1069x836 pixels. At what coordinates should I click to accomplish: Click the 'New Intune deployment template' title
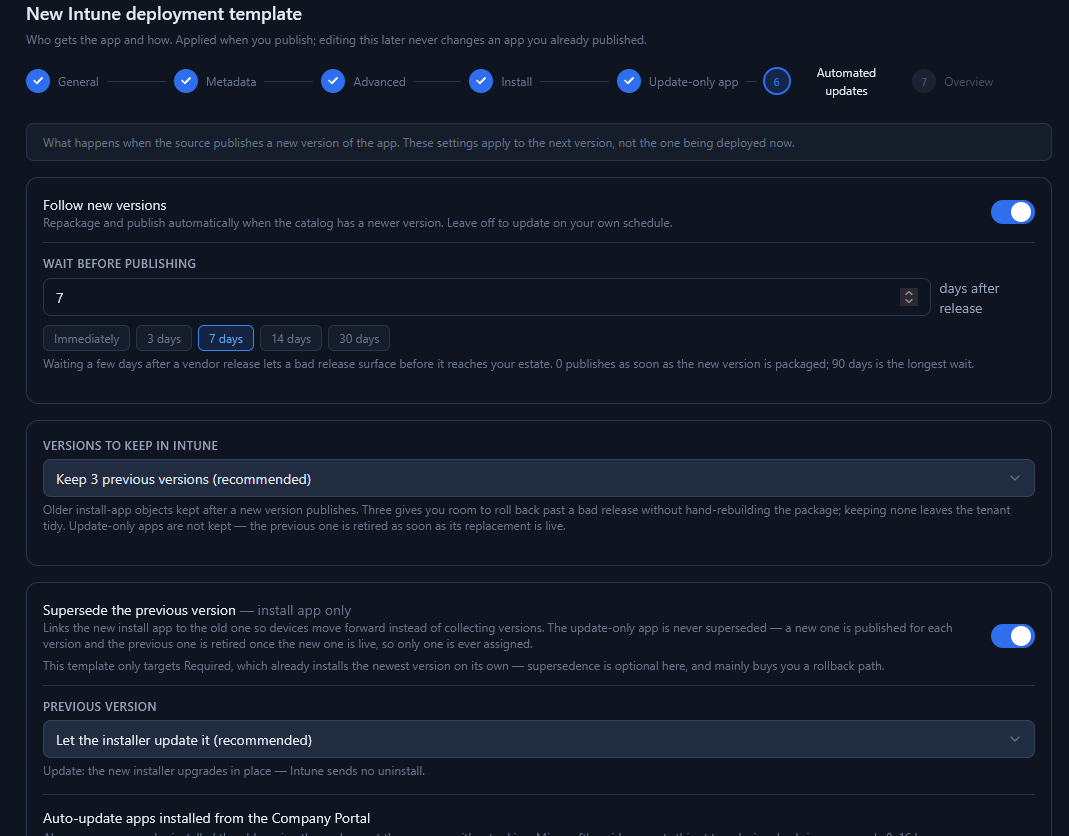[164, 14]
